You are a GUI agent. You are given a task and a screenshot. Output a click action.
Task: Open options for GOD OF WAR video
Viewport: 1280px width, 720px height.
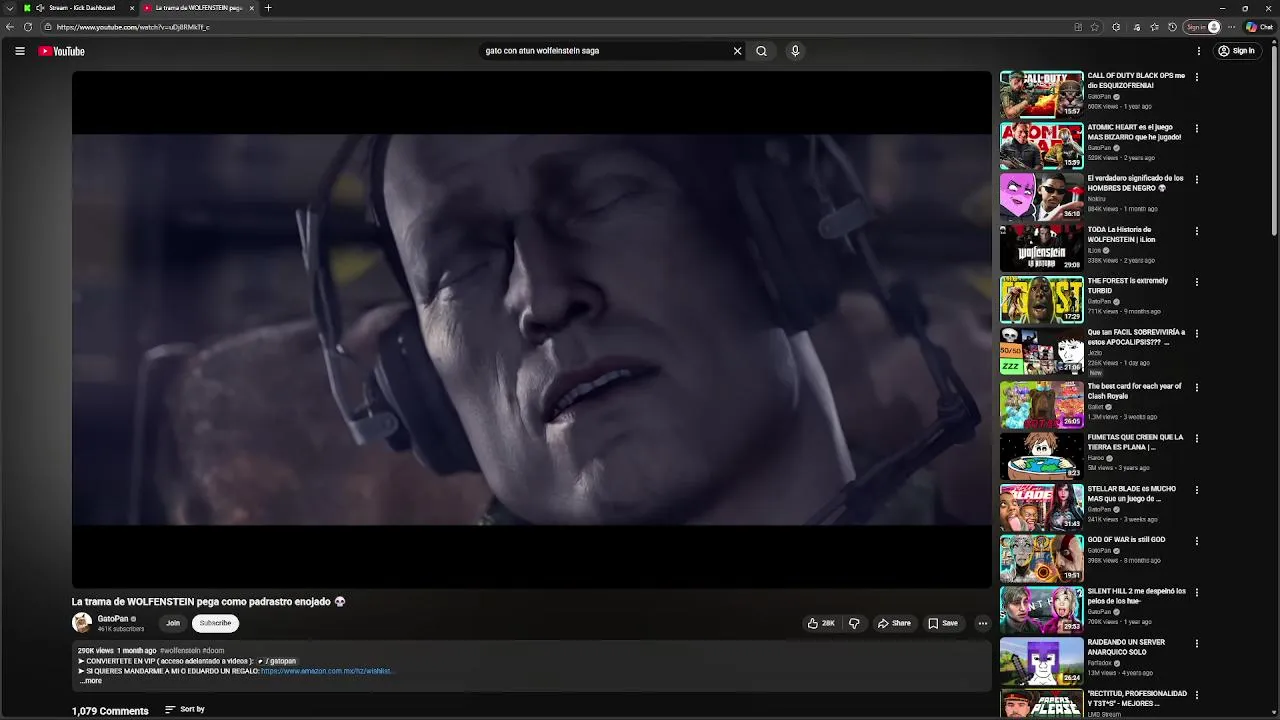(1196, 541)
